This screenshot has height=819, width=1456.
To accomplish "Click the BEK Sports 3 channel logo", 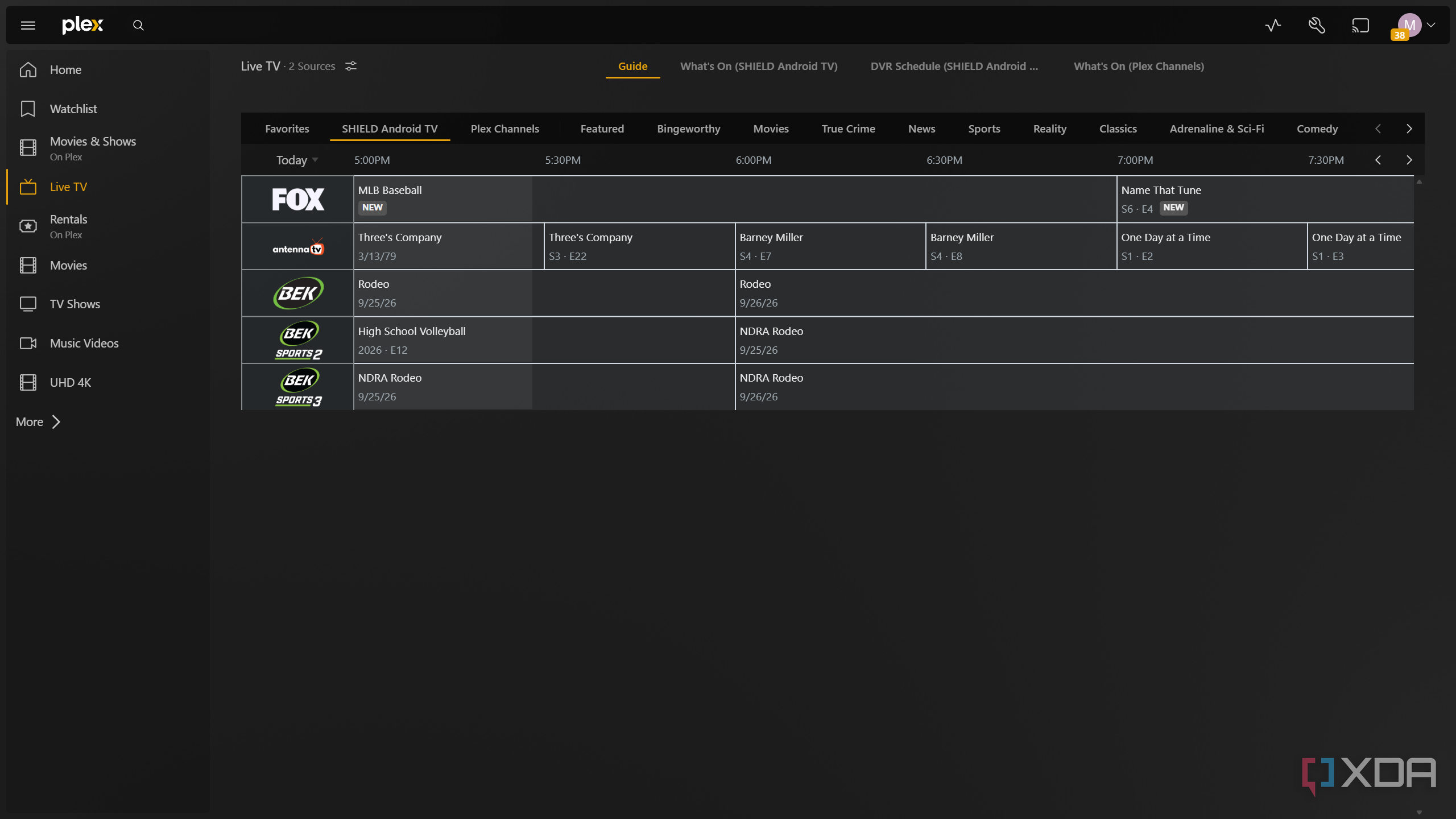I will pyautogui.click(x=298, y=387).
